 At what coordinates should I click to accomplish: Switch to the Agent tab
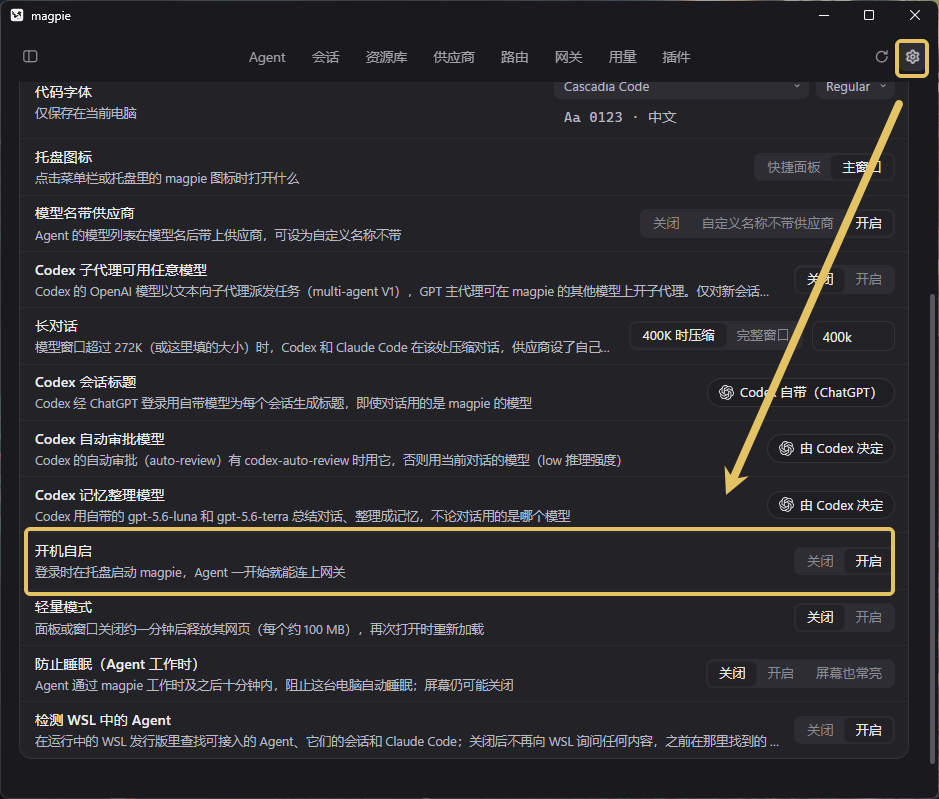(267, 57)
